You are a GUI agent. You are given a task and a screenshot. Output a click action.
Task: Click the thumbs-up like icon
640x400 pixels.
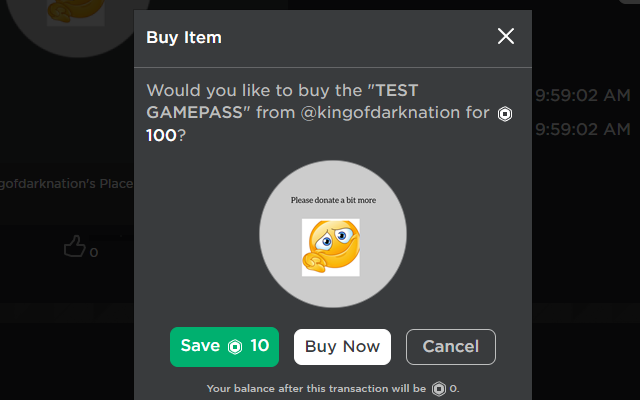pyautogui.click(x=74, y=246)
